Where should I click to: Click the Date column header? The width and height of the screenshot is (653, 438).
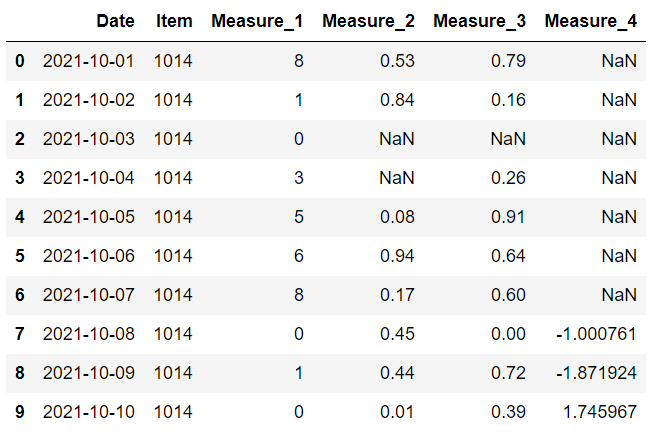click(x=116, y=21)
